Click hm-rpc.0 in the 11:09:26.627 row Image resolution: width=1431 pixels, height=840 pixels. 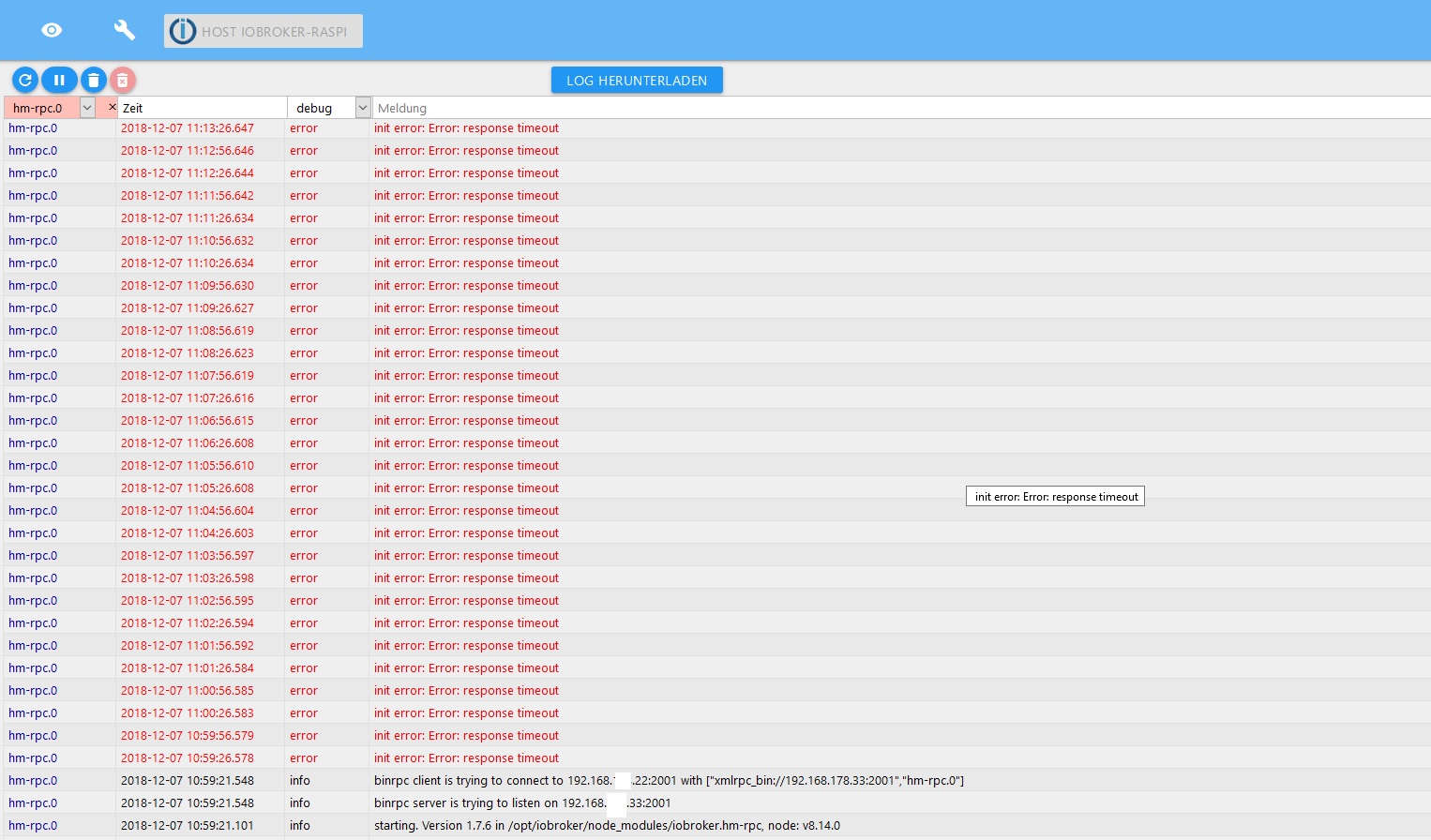point(33,308)
